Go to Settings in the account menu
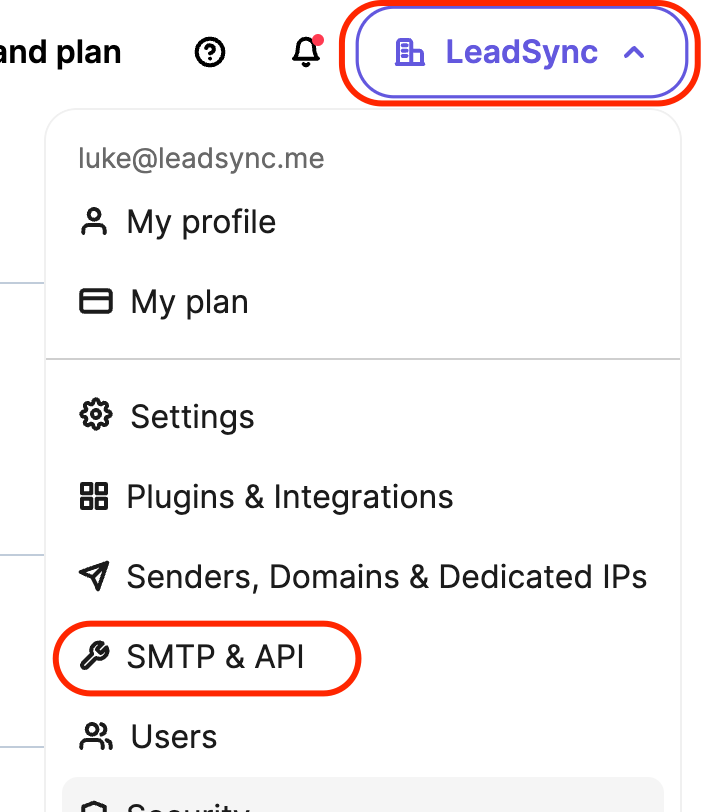The height and width of the screenshot is (812, 724). point(192,416)
